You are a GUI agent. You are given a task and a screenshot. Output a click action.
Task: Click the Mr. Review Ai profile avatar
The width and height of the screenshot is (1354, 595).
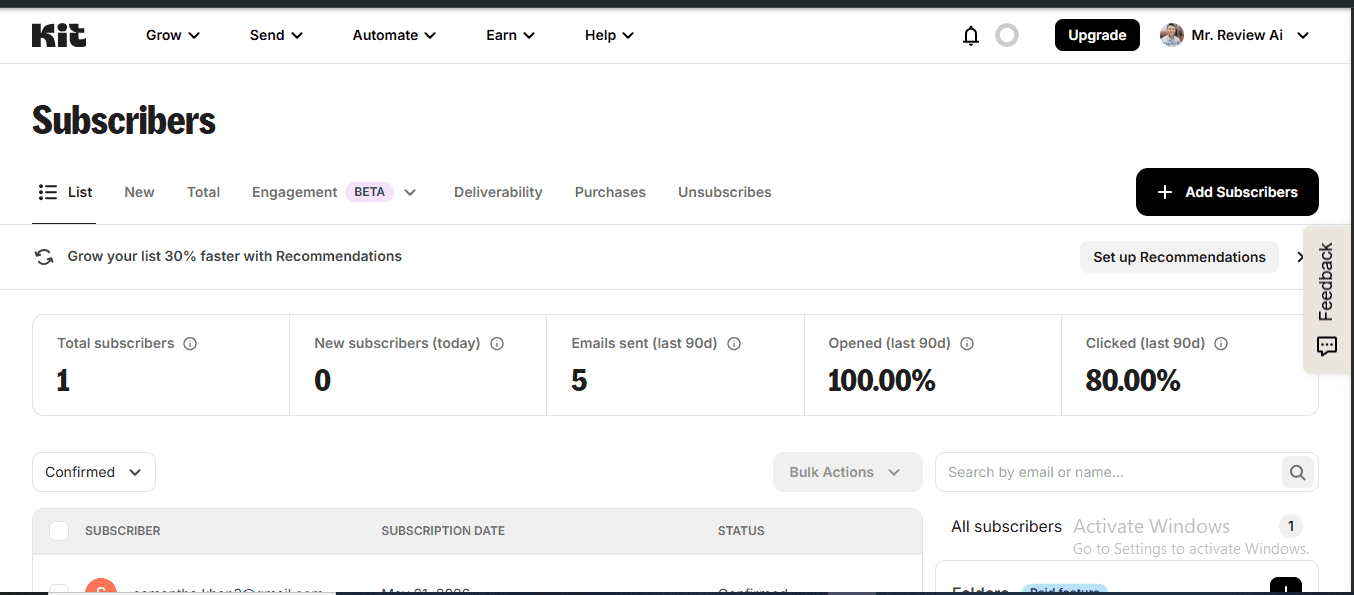1171,35
